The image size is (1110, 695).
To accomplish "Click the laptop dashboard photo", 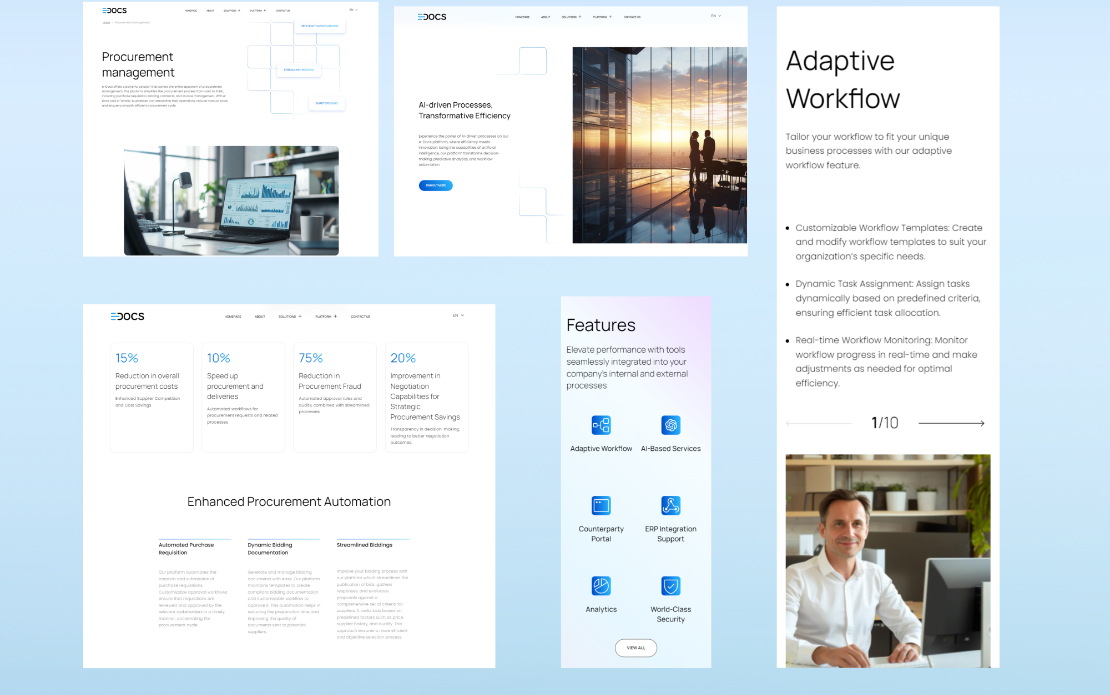I will click(x=231, y=200).
